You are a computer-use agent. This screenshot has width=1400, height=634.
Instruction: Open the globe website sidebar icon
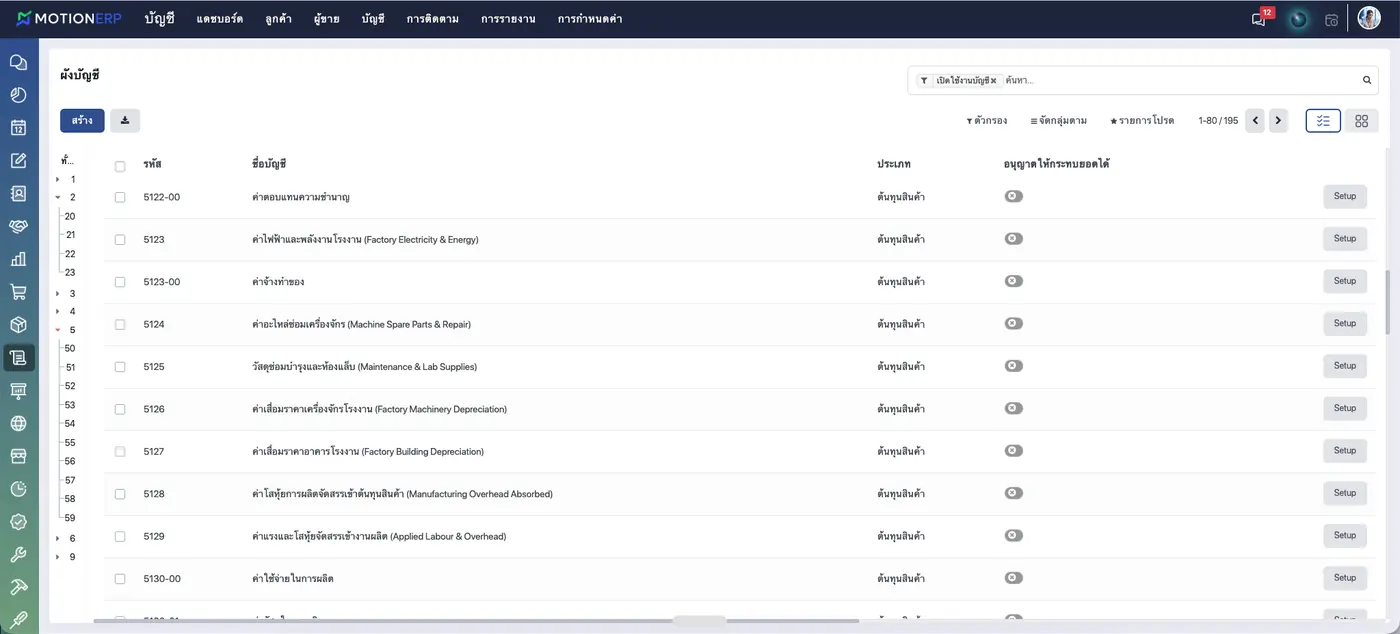tap(18, 423)
